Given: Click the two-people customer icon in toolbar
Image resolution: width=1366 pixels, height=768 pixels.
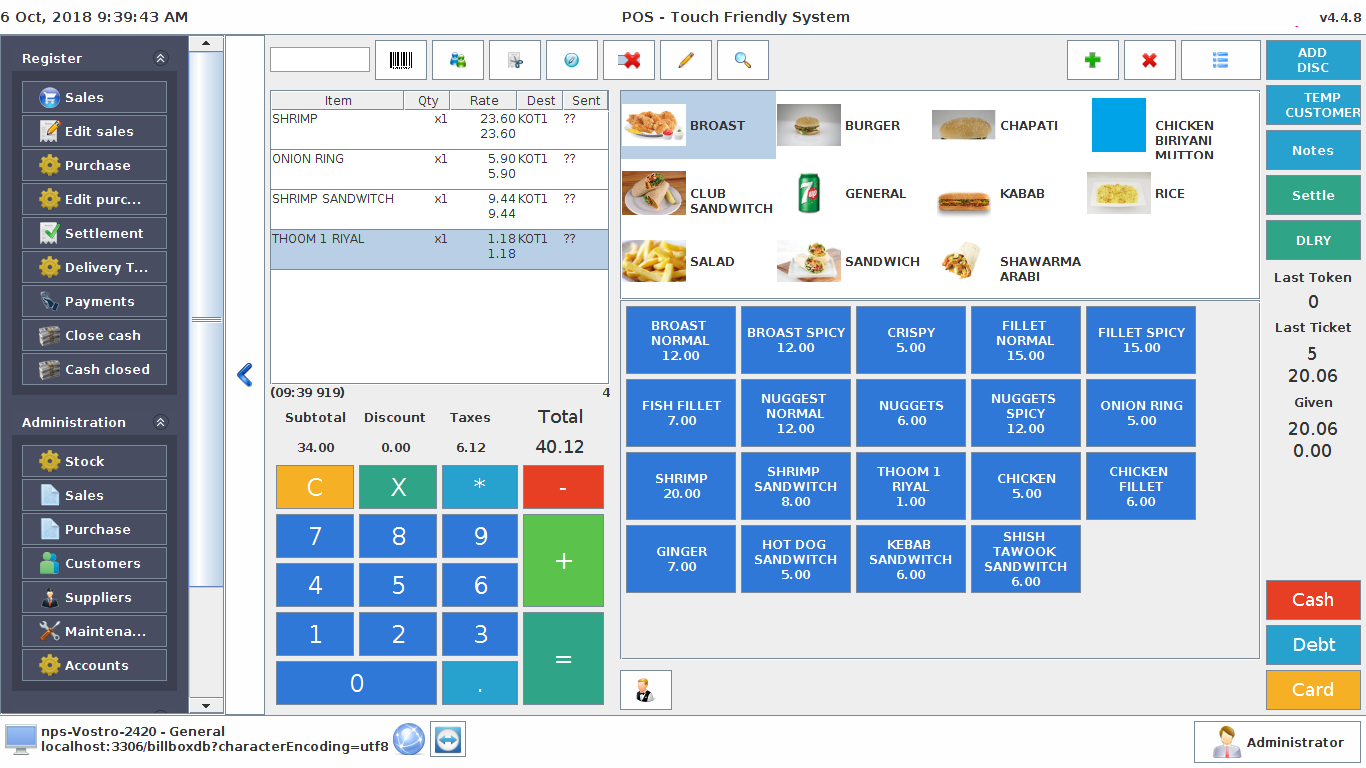Looking at the screenshot, I should click(458, 60).
